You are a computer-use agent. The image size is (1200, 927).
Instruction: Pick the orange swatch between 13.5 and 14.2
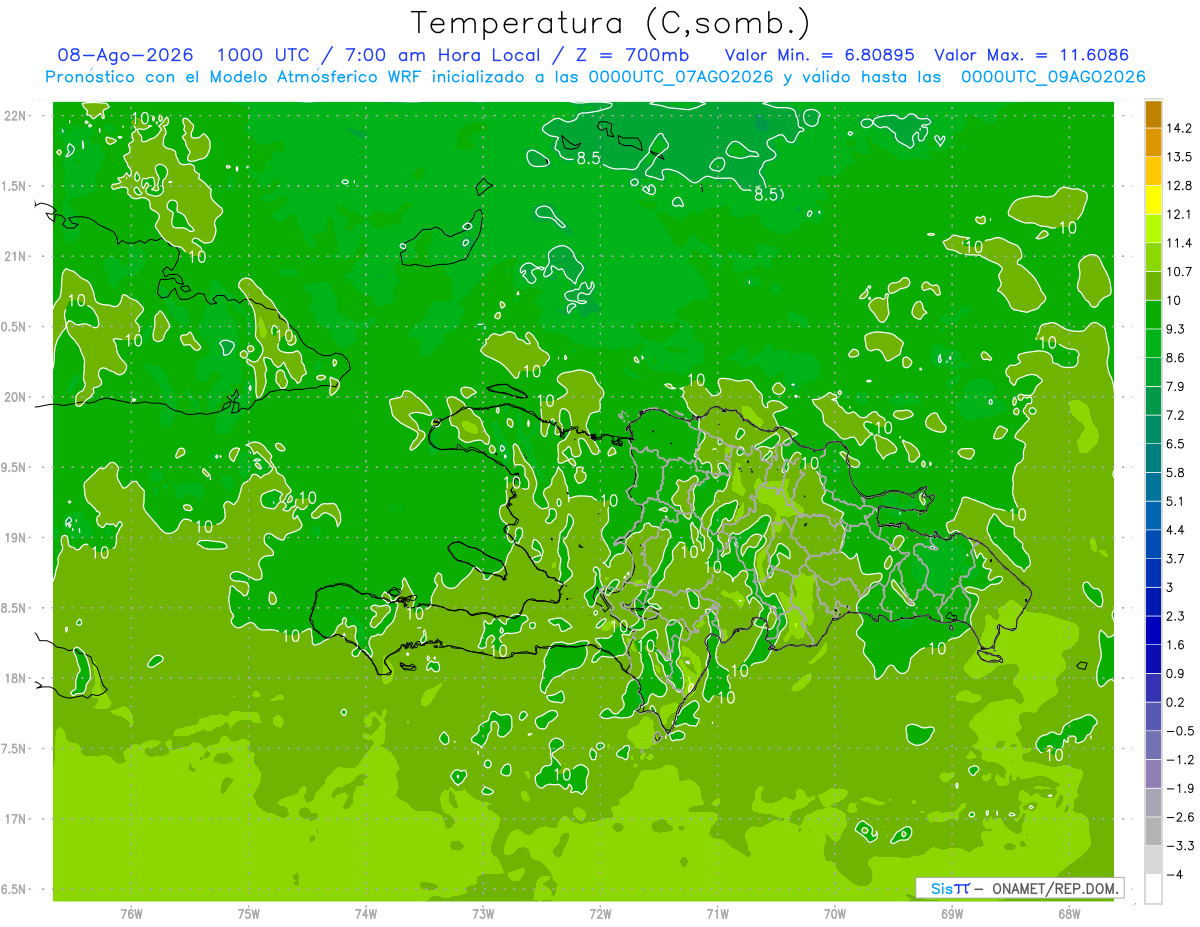[1153, 142]
